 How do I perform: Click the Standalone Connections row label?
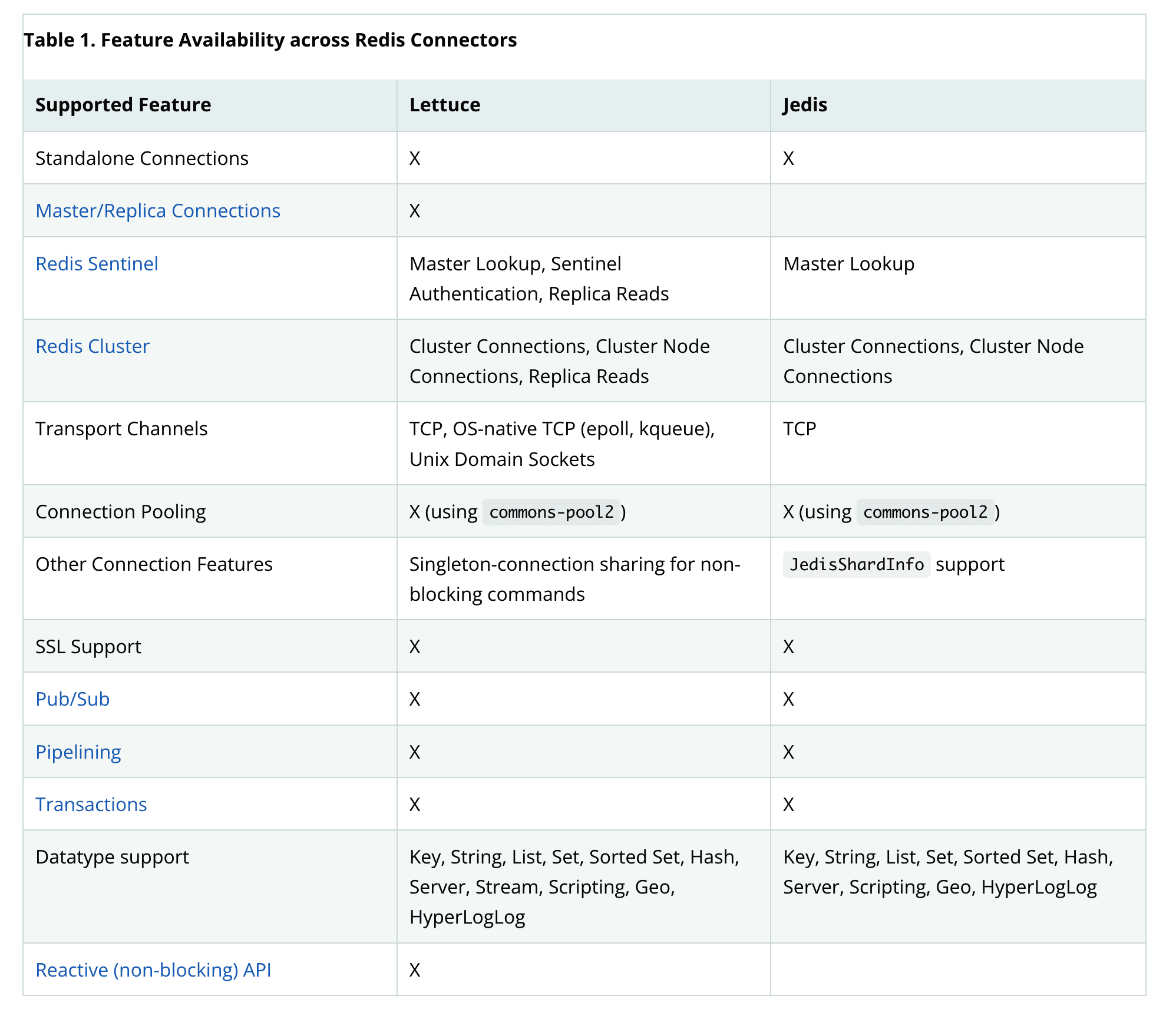(142, 158)
